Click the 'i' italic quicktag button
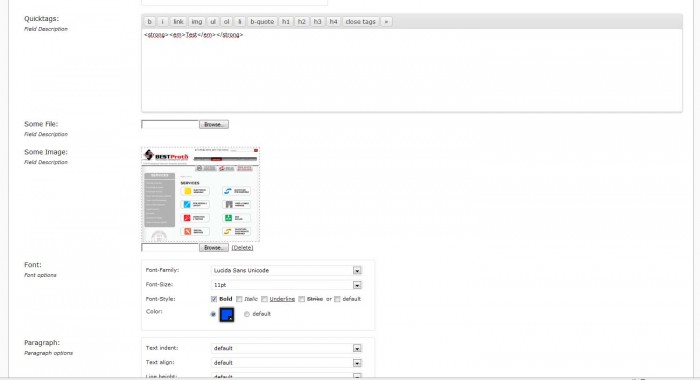 pos(163,21)
